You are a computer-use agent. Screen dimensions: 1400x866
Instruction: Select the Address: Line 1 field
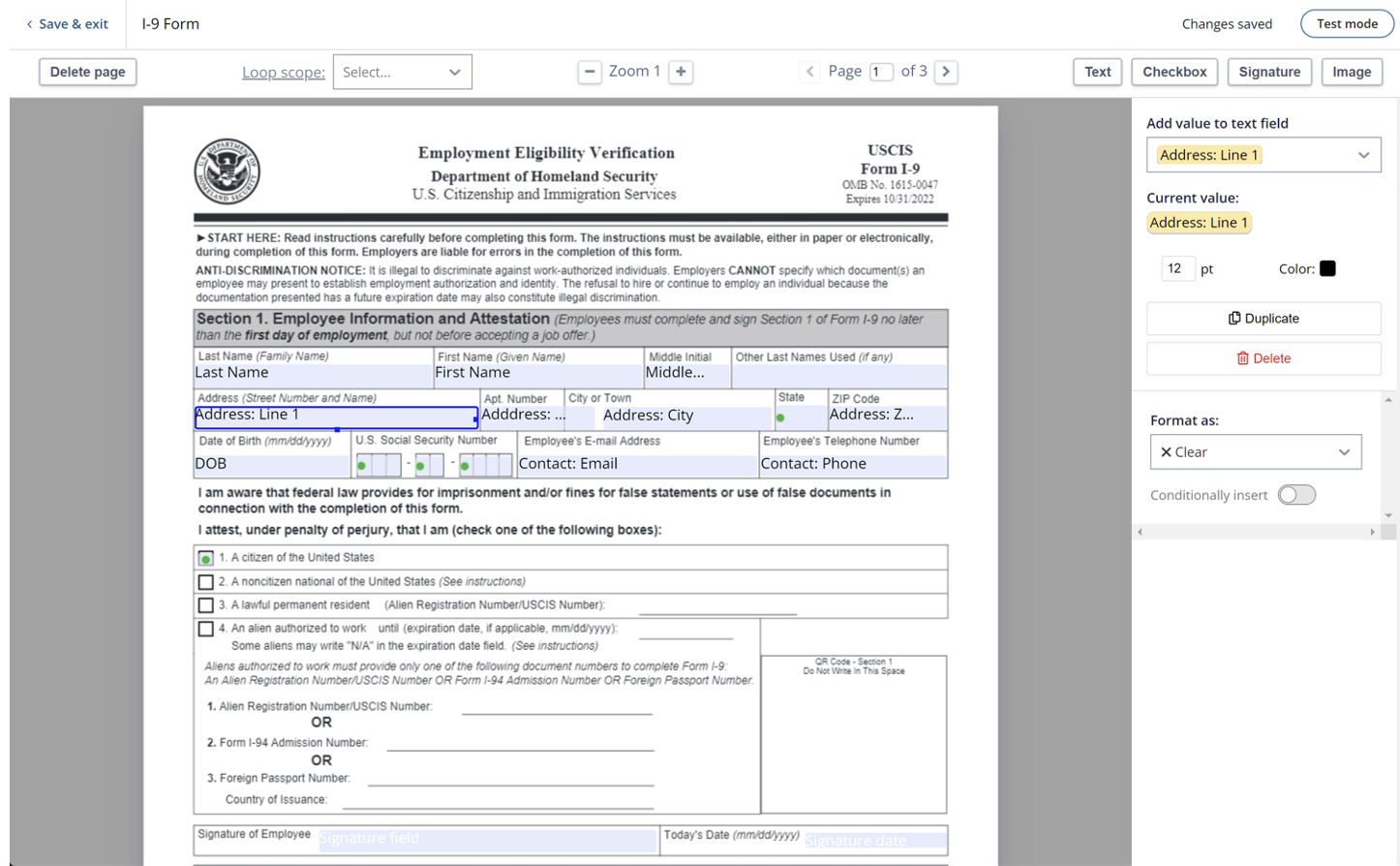click(336, 418)
